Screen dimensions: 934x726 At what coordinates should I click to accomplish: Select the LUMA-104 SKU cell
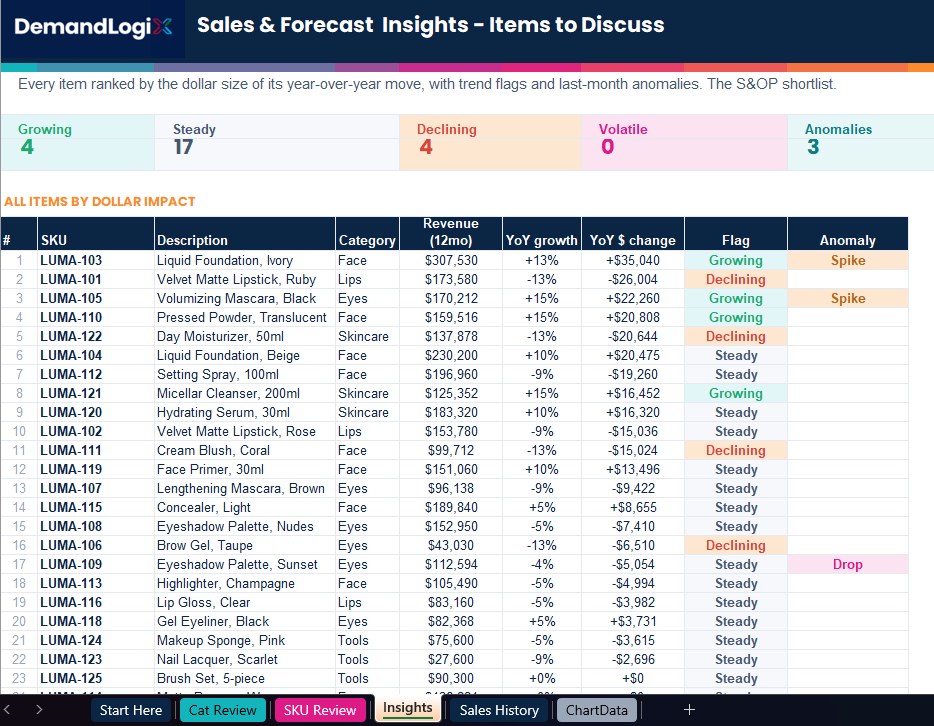pyautogui.click(x=95, y=356)
